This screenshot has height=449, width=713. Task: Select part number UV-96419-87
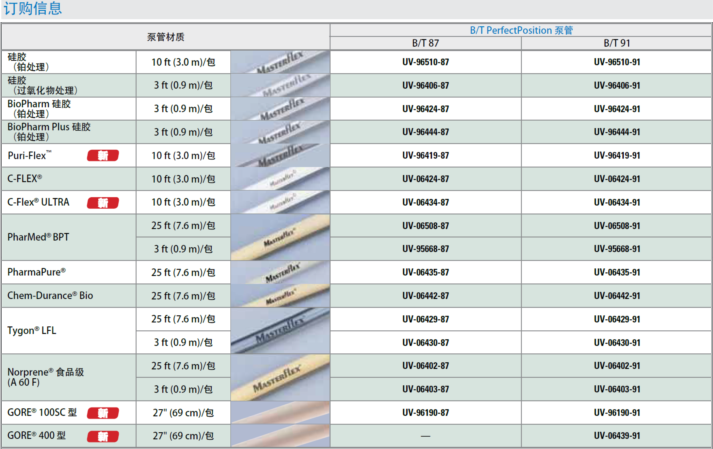[x=426, y=156]
